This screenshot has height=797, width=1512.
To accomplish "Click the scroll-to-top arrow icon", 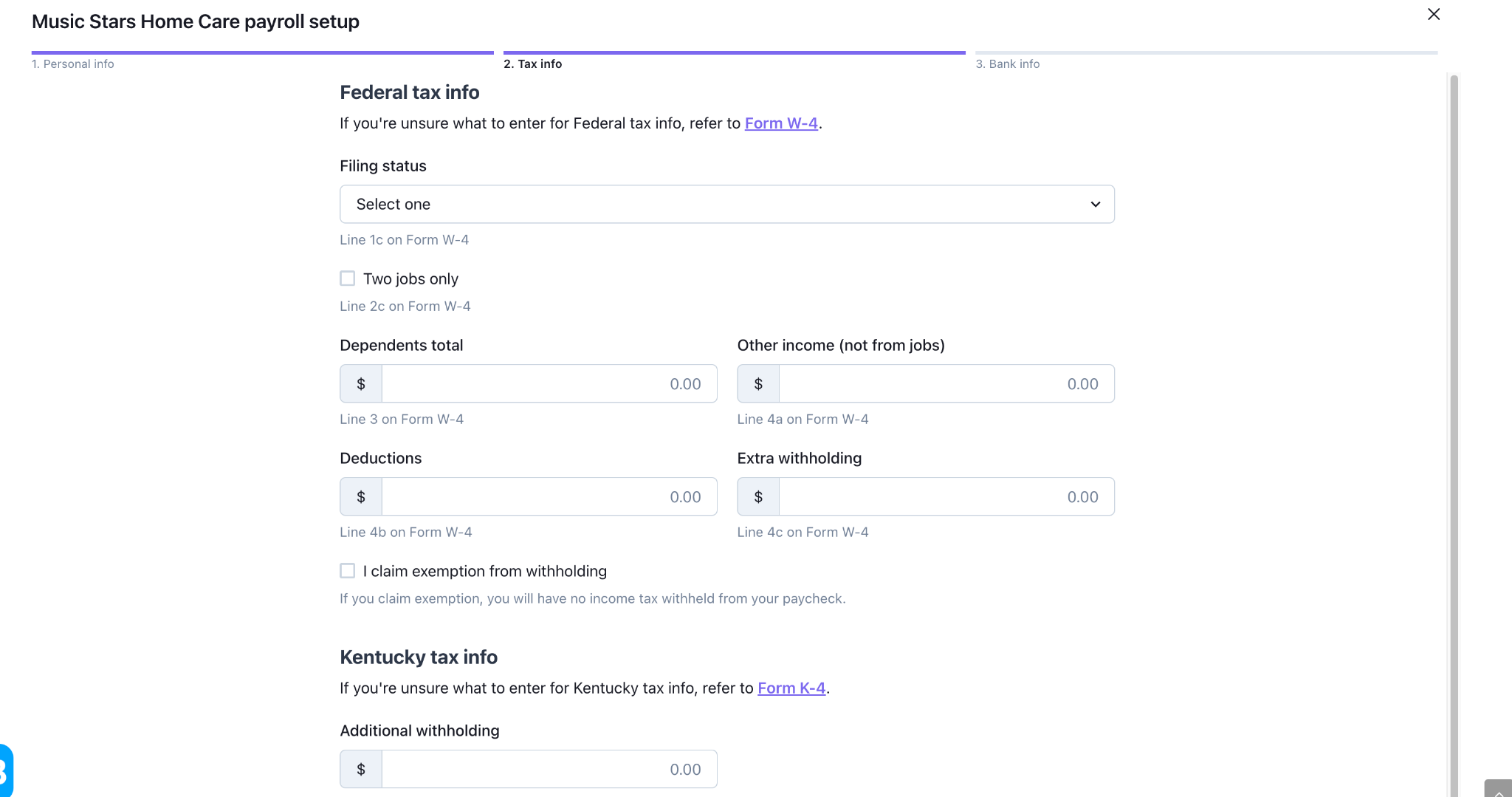I will 1499,790.
